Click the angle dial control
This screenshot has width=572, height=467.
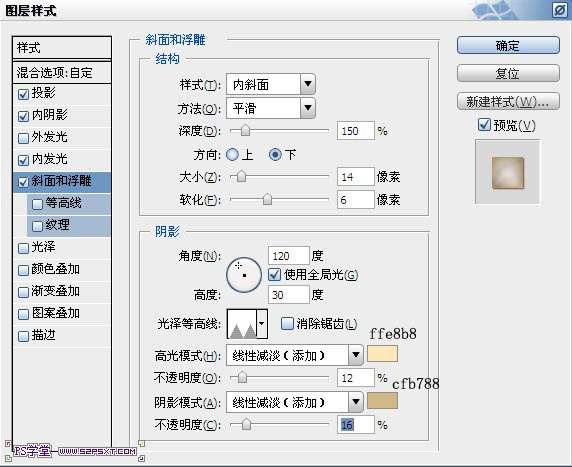244,275
